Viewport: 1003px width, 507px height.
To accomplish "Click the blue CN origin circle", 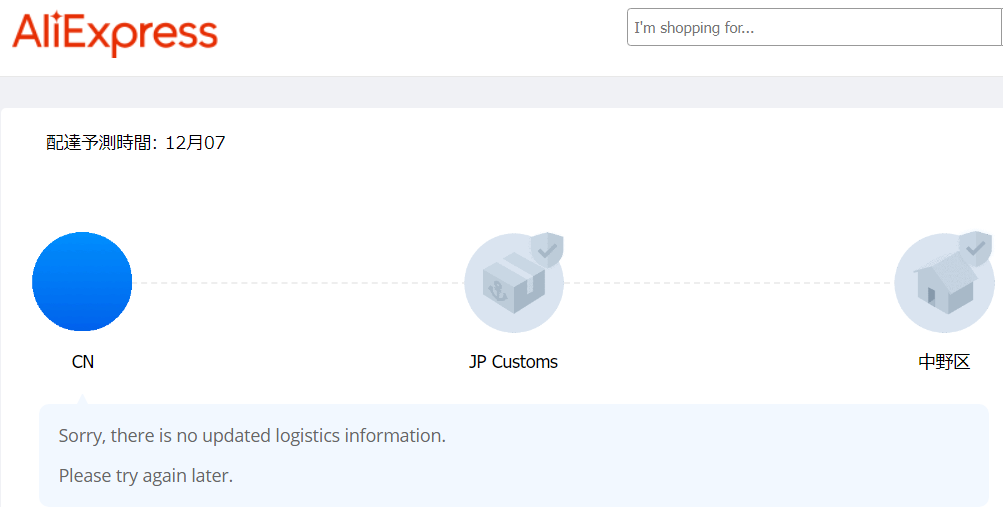I will click(x=82, y=282).
